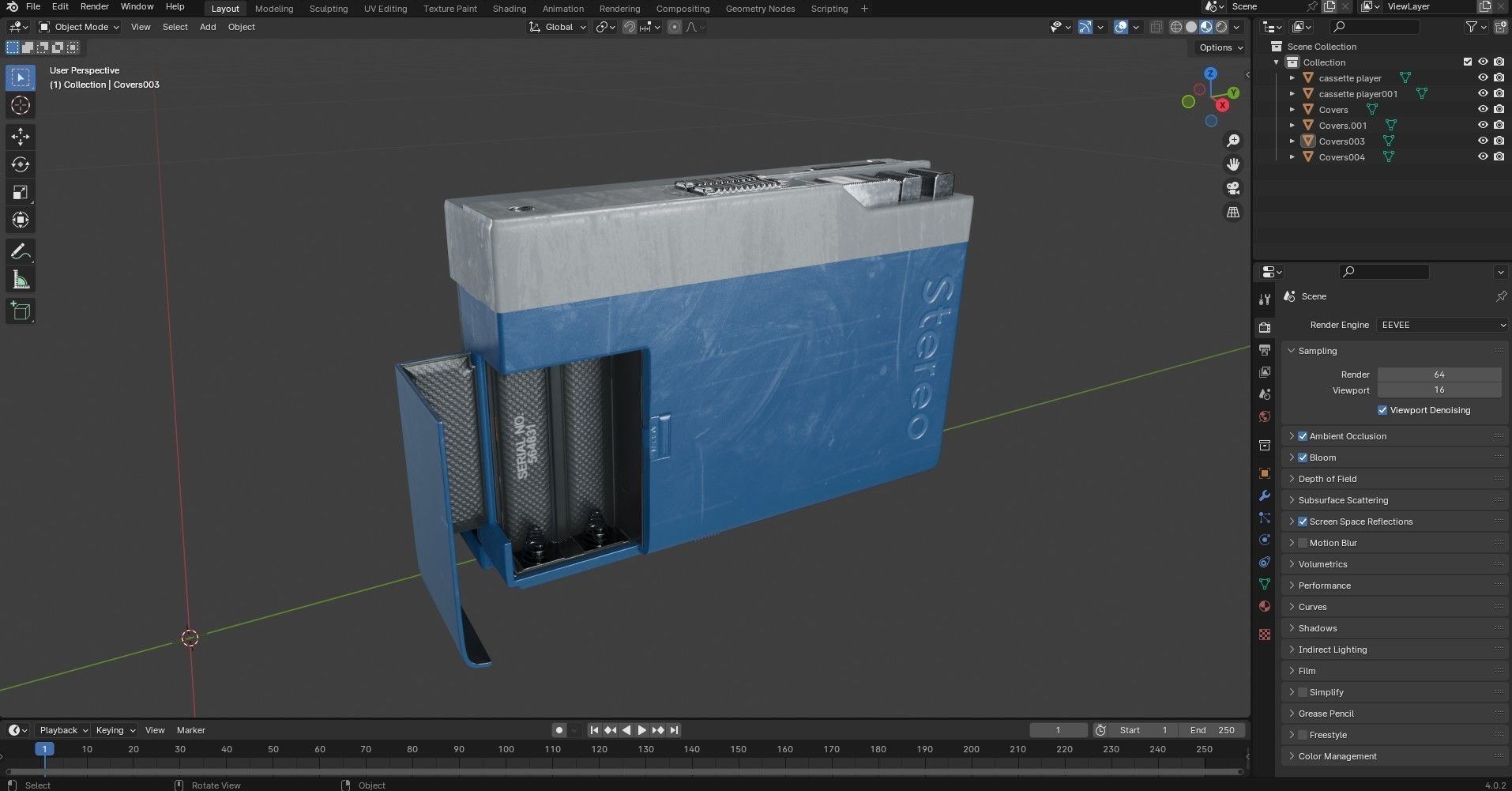Activate the Rotate tool
1512x791 pixels.
point(21,164)
